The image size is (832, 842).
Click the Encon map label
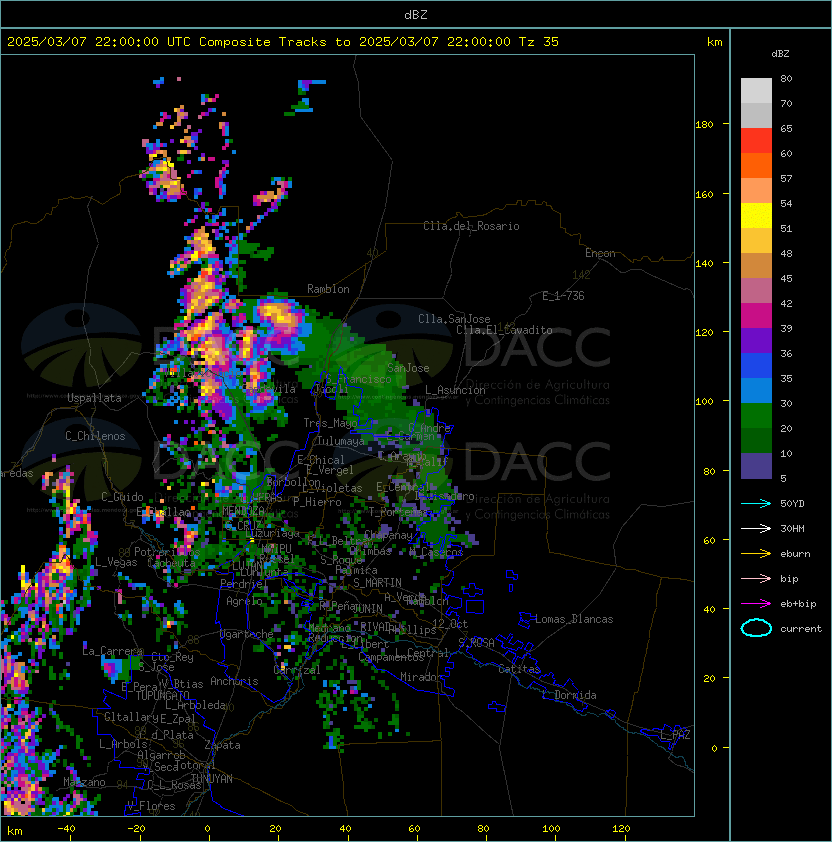(600, 253)
